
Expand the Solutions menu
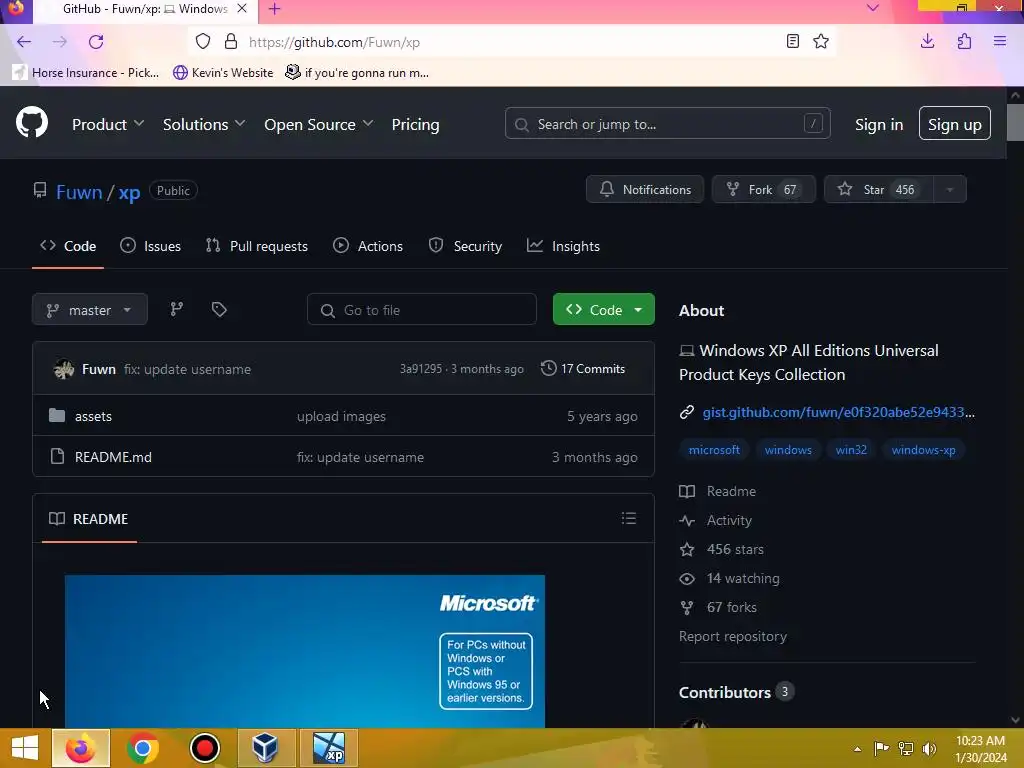[204, 124]
